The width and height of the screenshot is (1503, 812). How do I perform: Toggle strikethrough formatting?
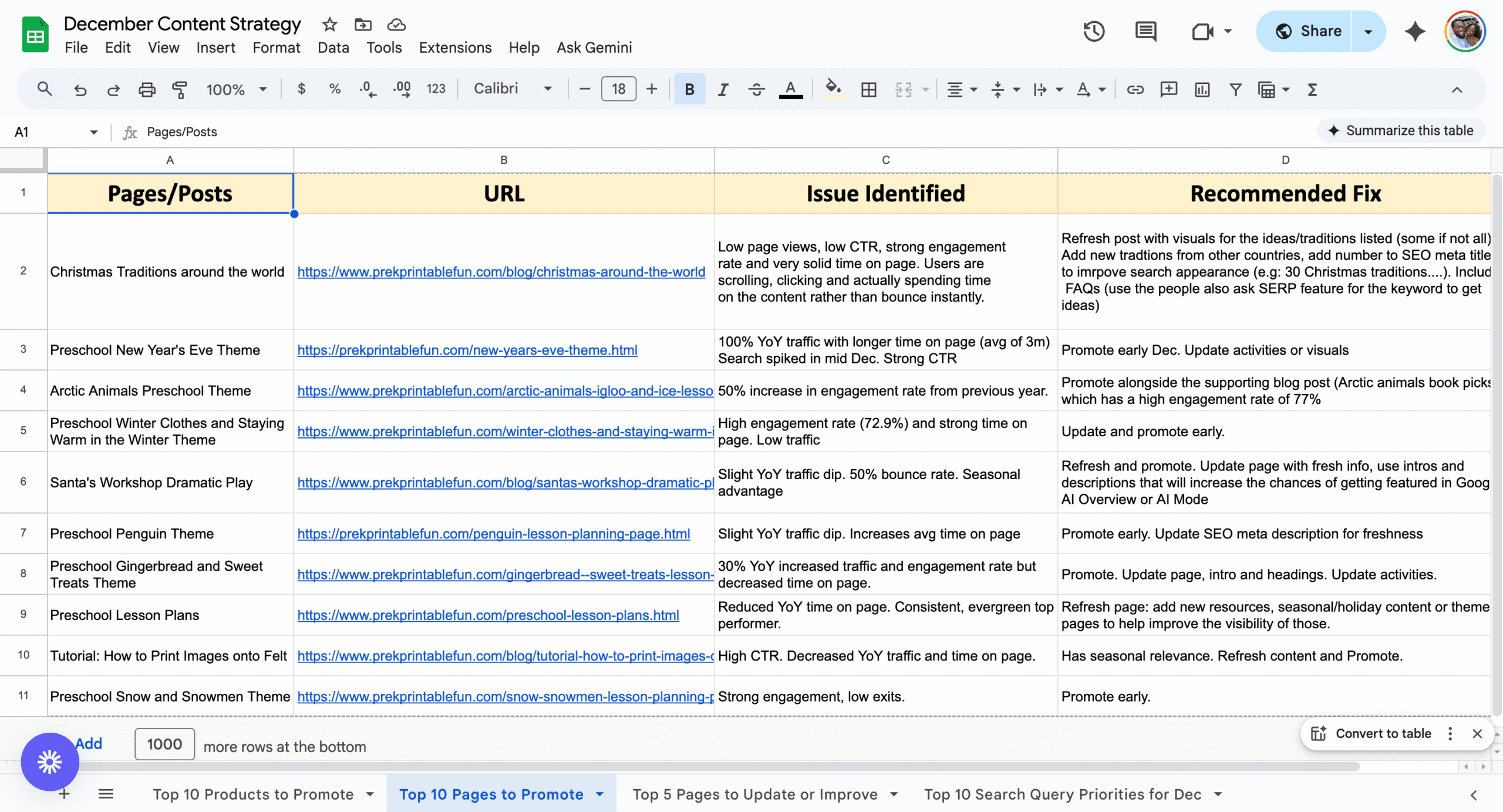pyautogui.click(x=756, y=89)
